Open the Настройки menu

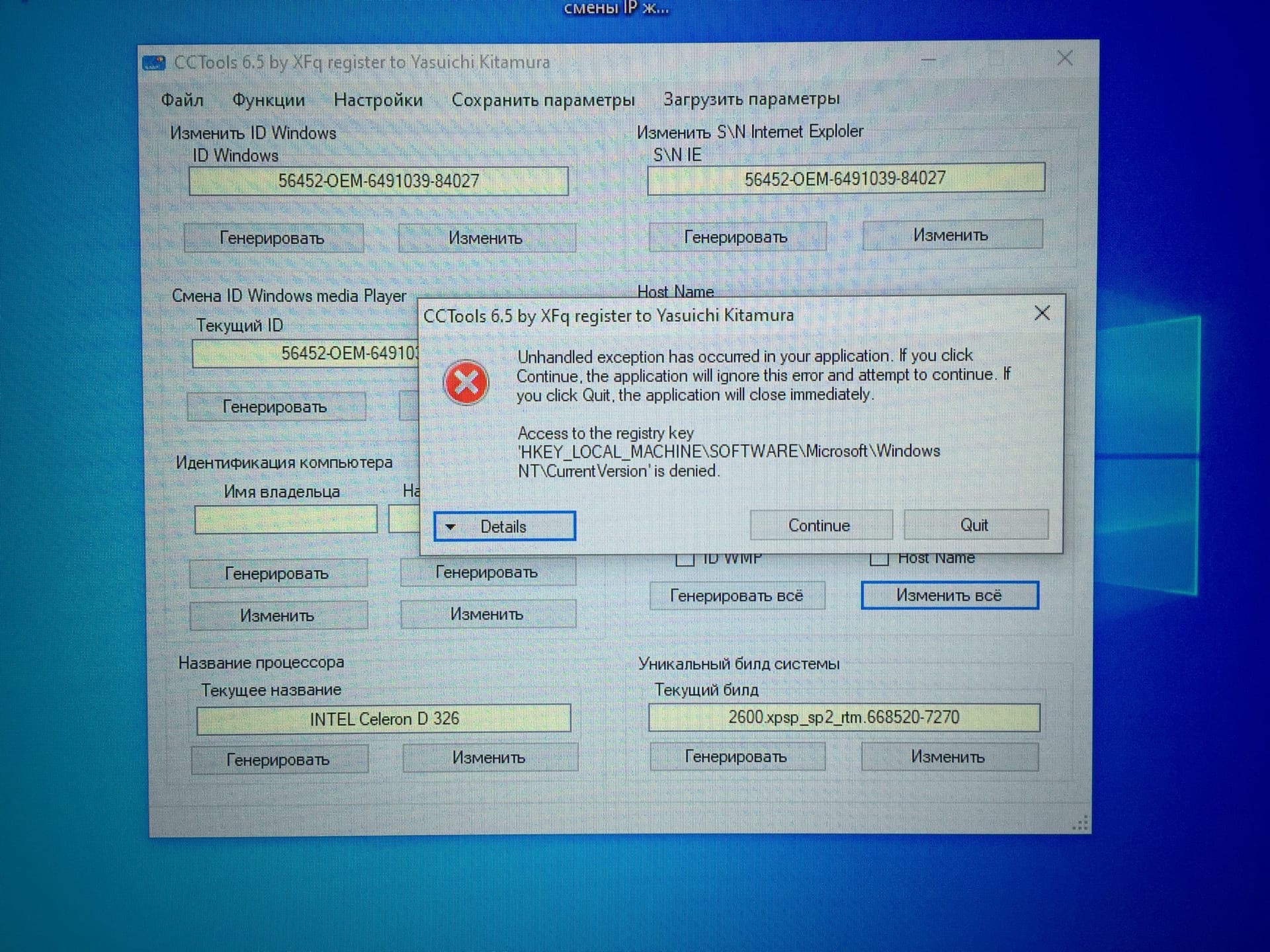tap(378, 100)
